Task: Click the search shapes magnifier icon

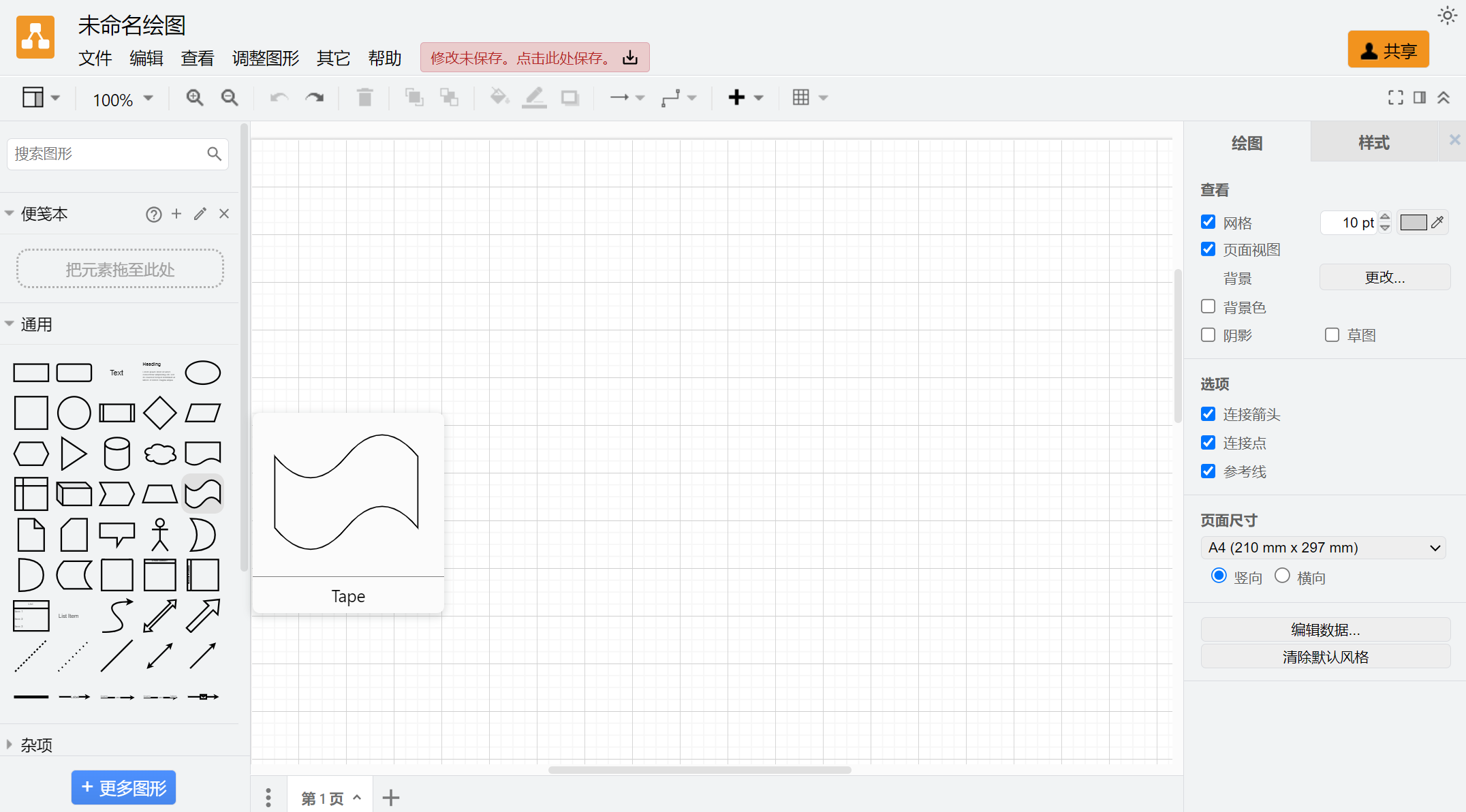Action: [x=214, y=154]
